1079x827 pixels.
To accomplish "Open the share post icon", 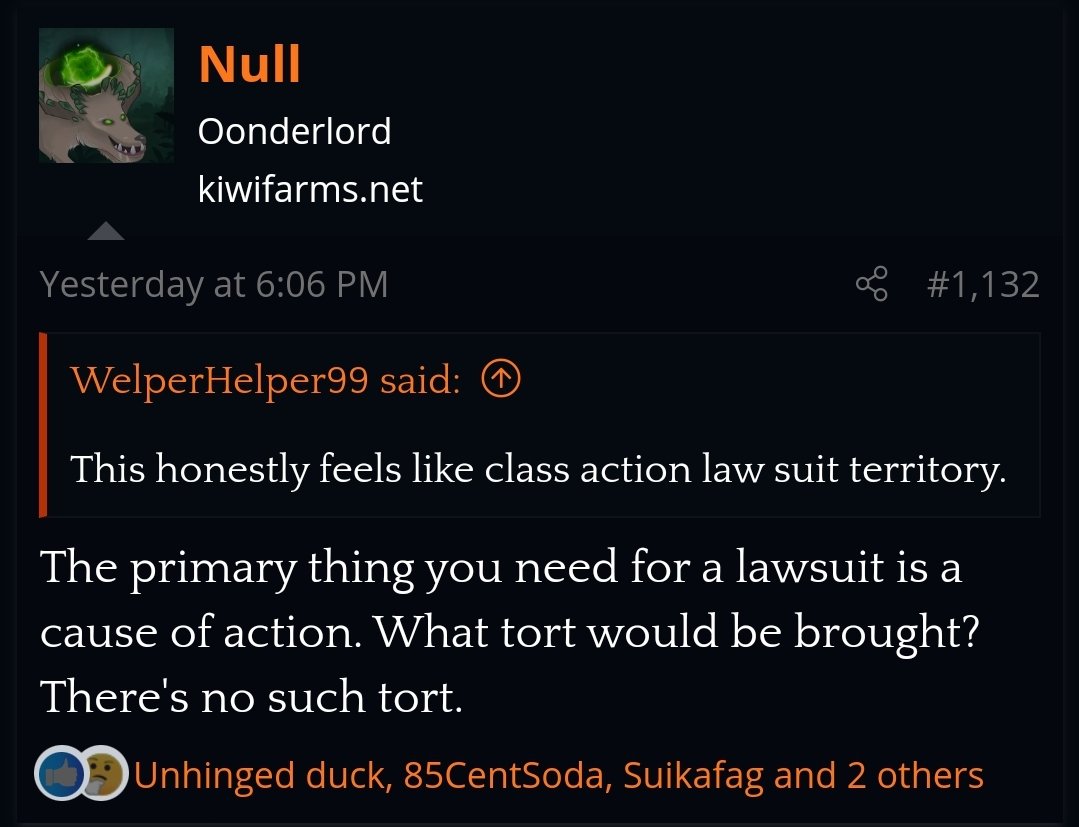I will pos(871,284).
